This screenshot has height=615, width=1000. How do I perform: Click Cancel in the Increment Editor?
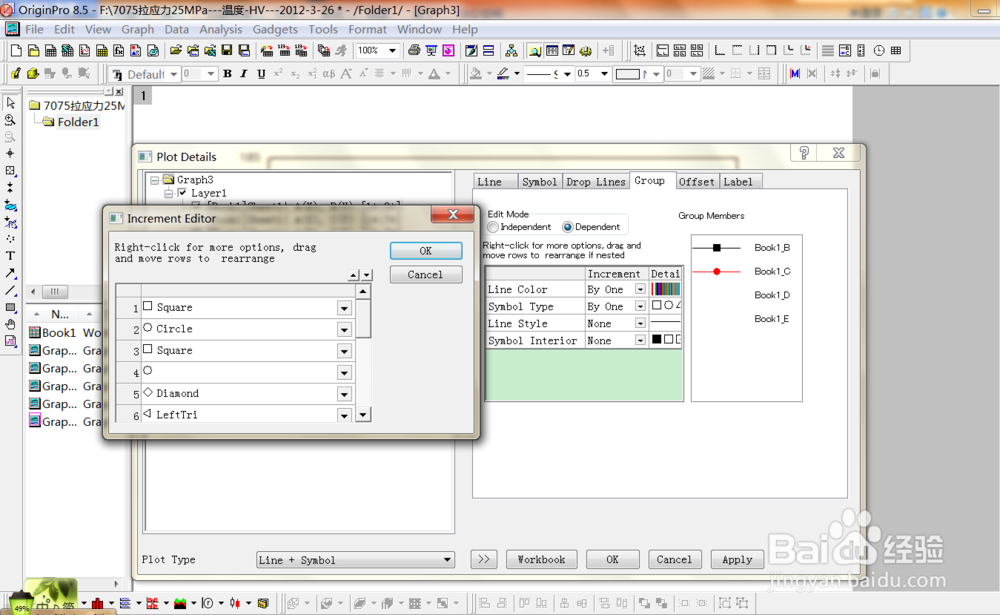(425, 275)
